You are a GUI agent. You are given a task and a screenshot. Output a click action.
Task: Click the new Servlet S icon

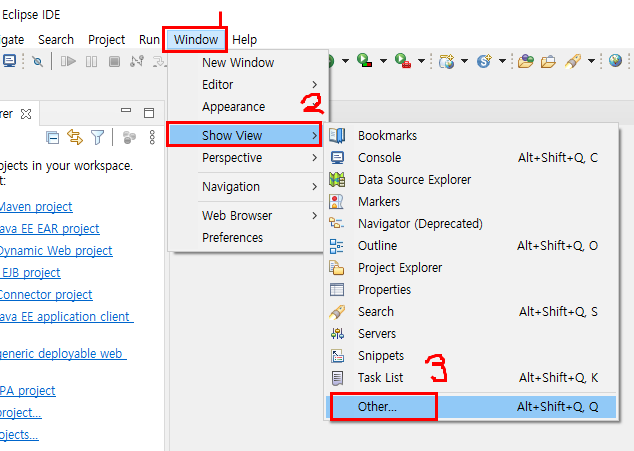484,61
